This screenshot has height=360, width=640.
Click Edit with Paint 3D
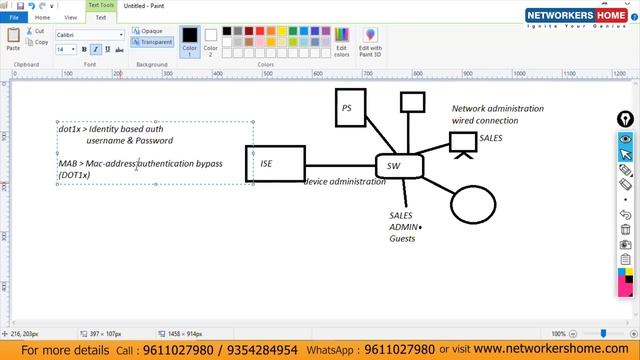pos(370,42)
